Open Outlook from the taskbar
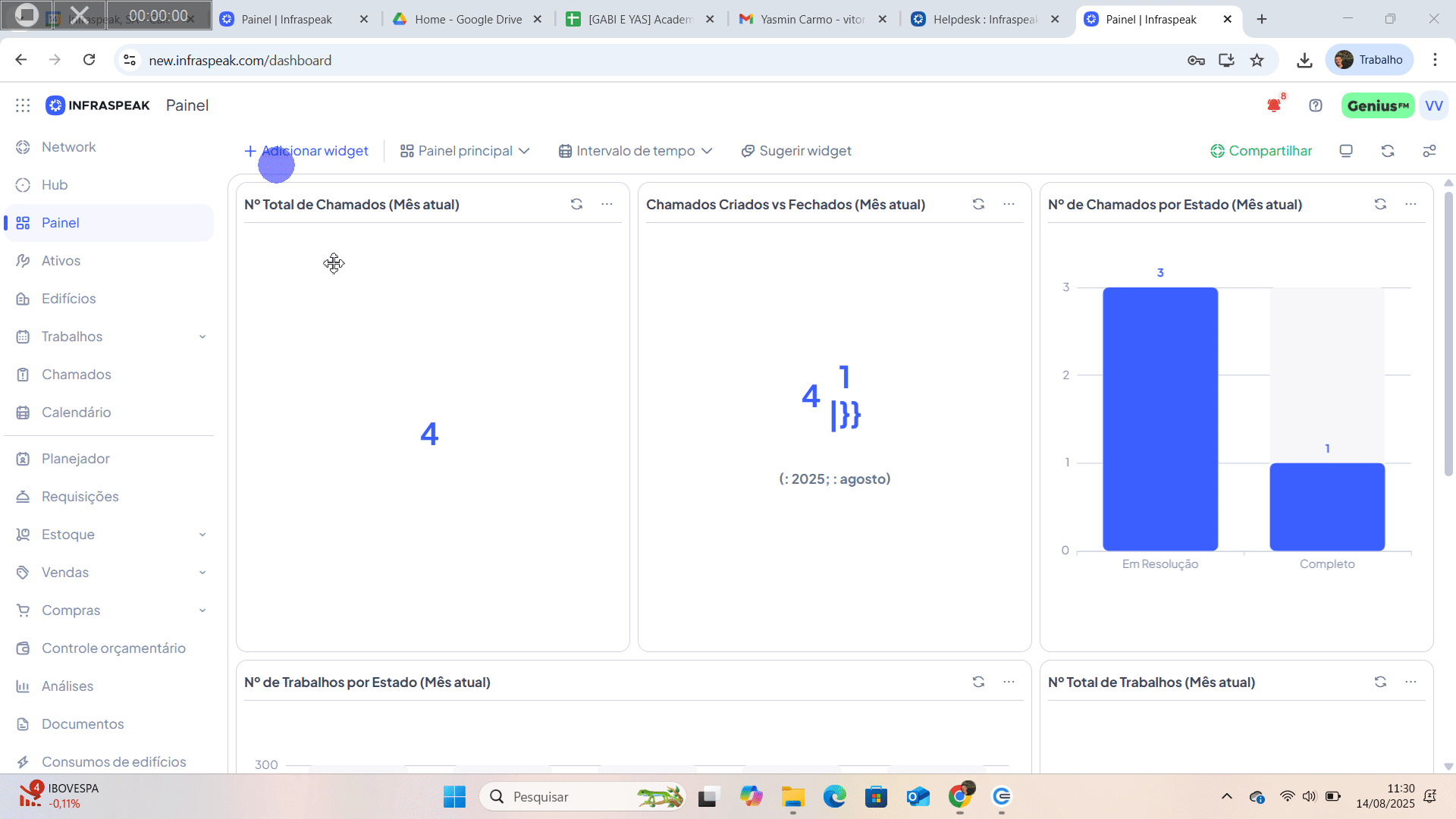 (918, 797)
